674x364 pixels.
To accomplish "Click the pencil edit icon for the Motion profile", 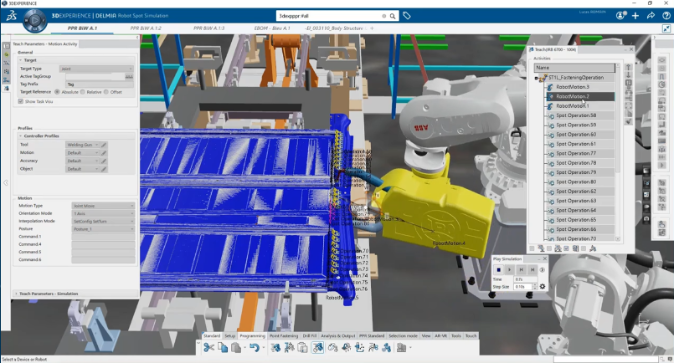I will click(x=104, y=153).
